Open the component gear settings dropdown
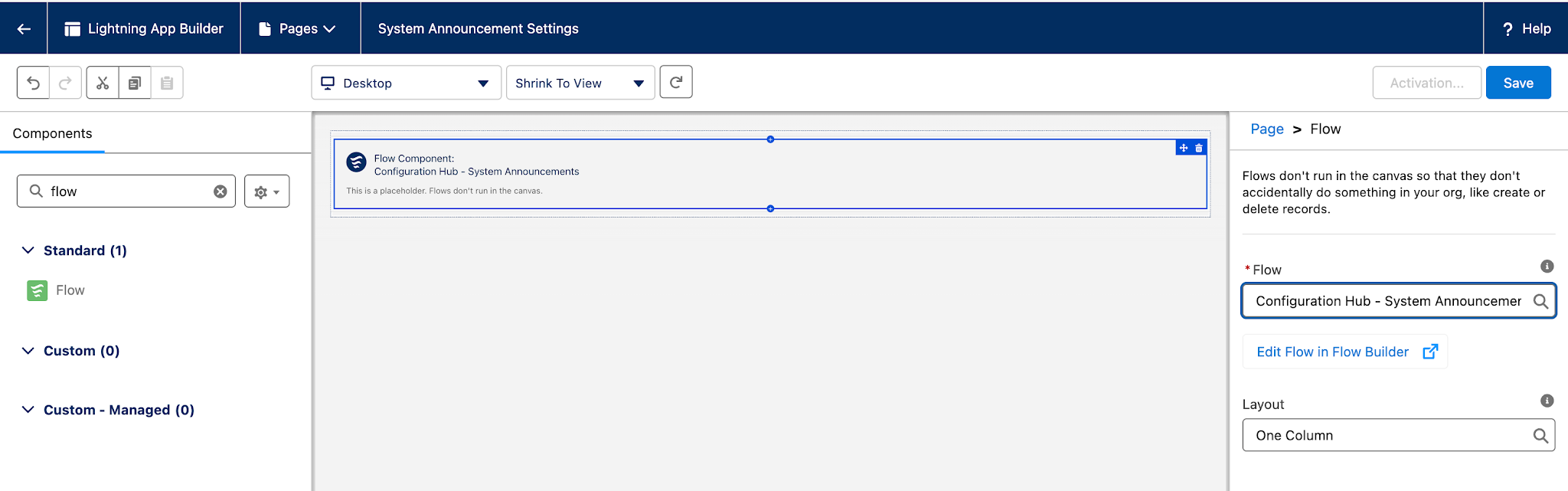Image resolution: width=1568 pixels, height=491 pixels. click(266, 191)
